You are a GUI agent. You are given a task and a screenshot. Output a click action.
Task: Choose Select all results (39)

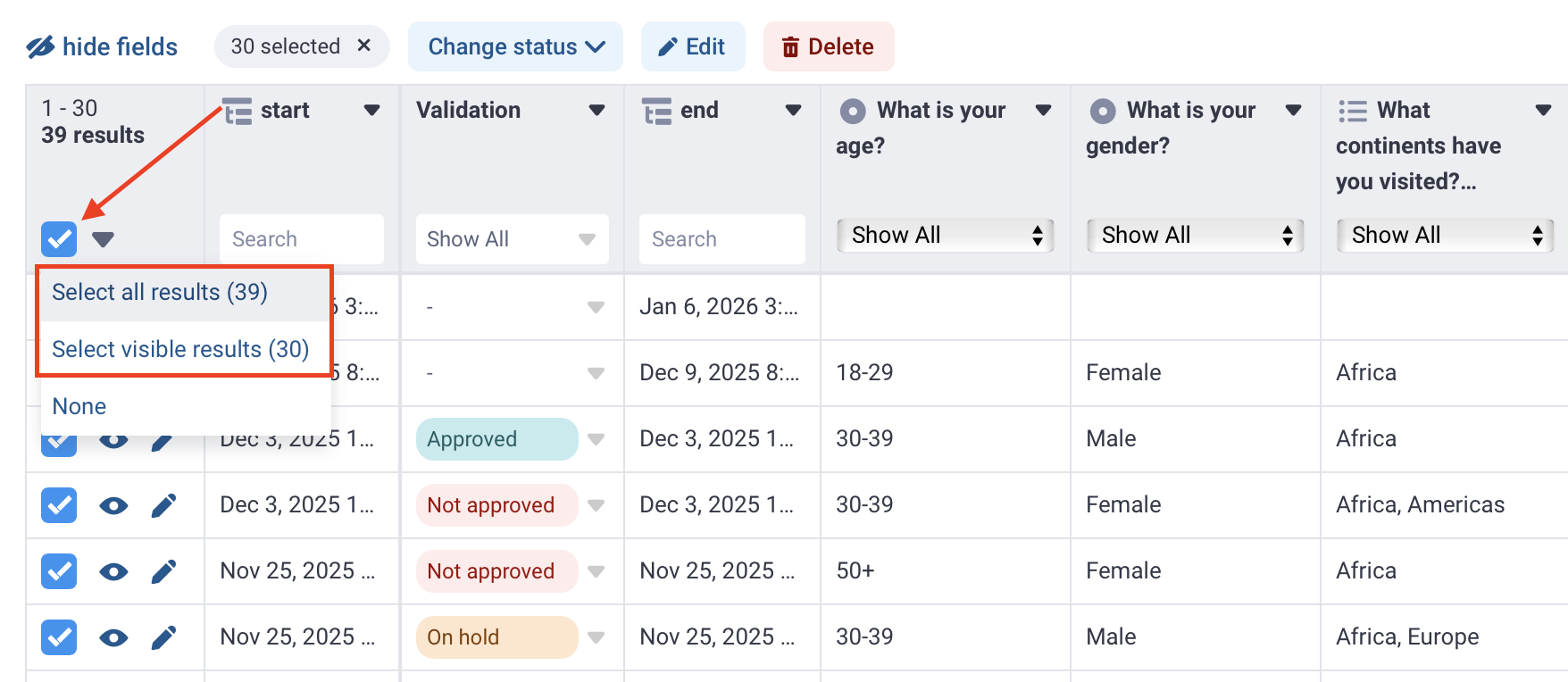point(160,292)
